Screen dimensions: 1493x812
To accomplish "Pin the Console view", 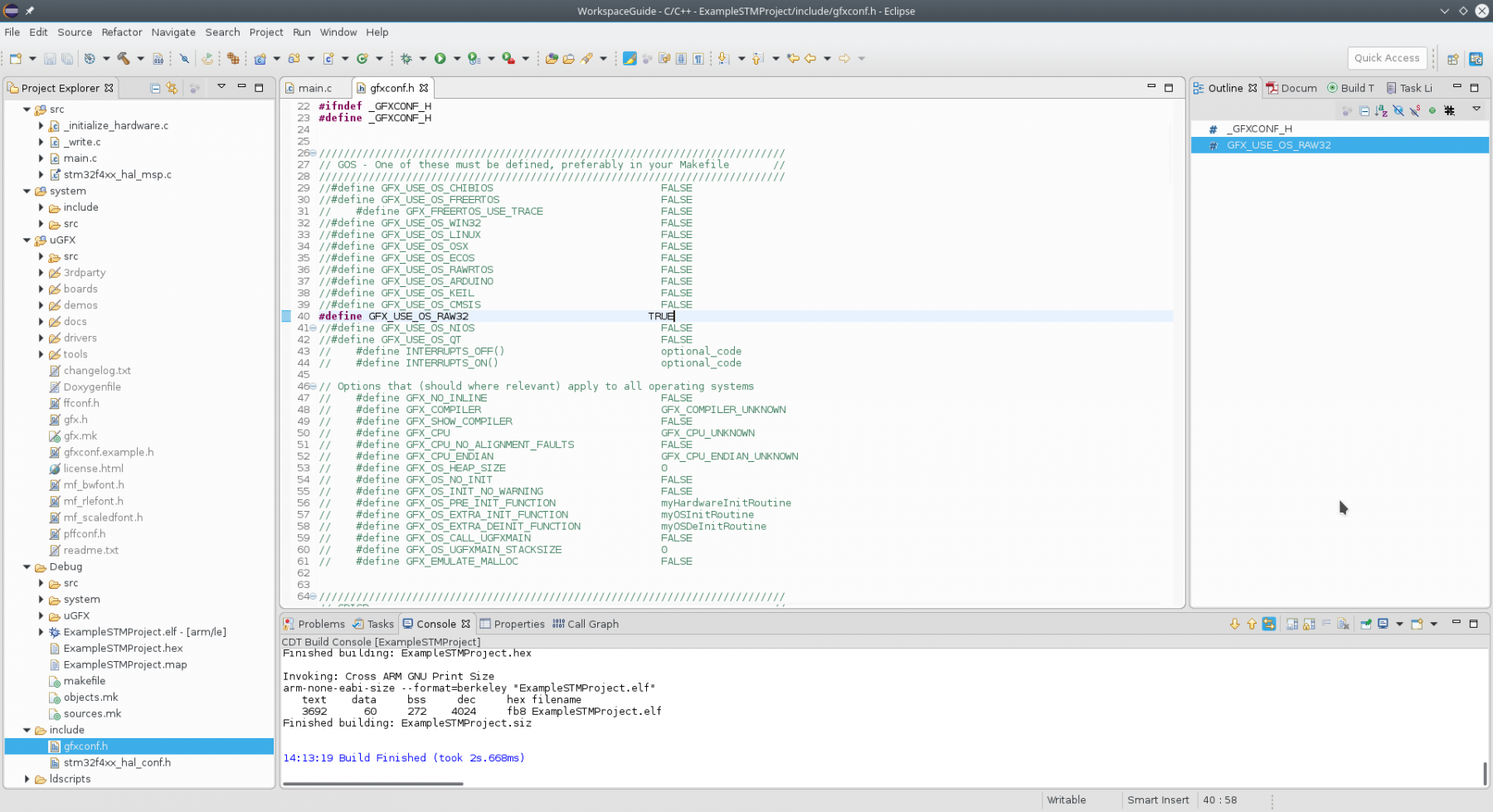I will point(1366,624).
